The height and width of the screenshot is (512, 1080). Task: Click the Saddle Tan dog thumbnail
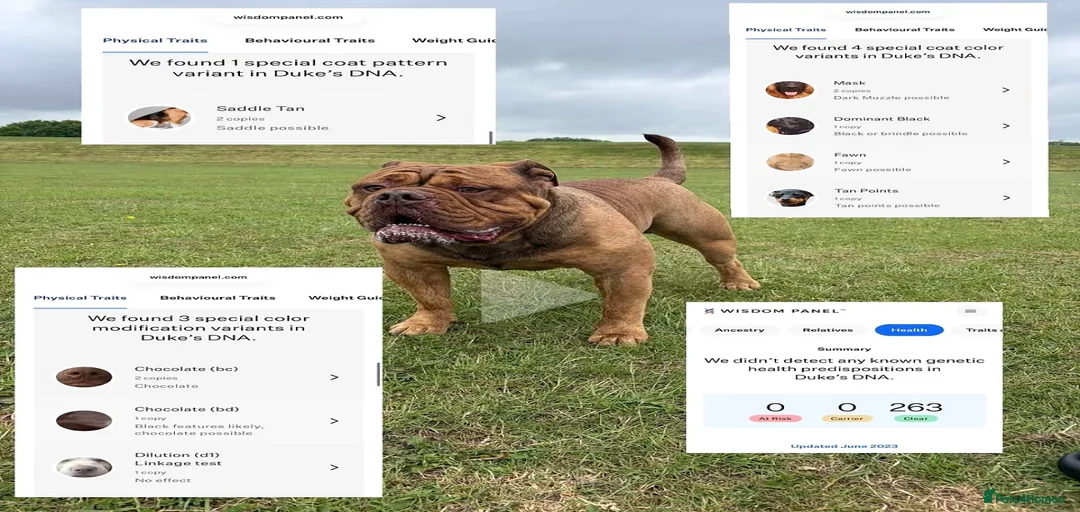[159, 117]
